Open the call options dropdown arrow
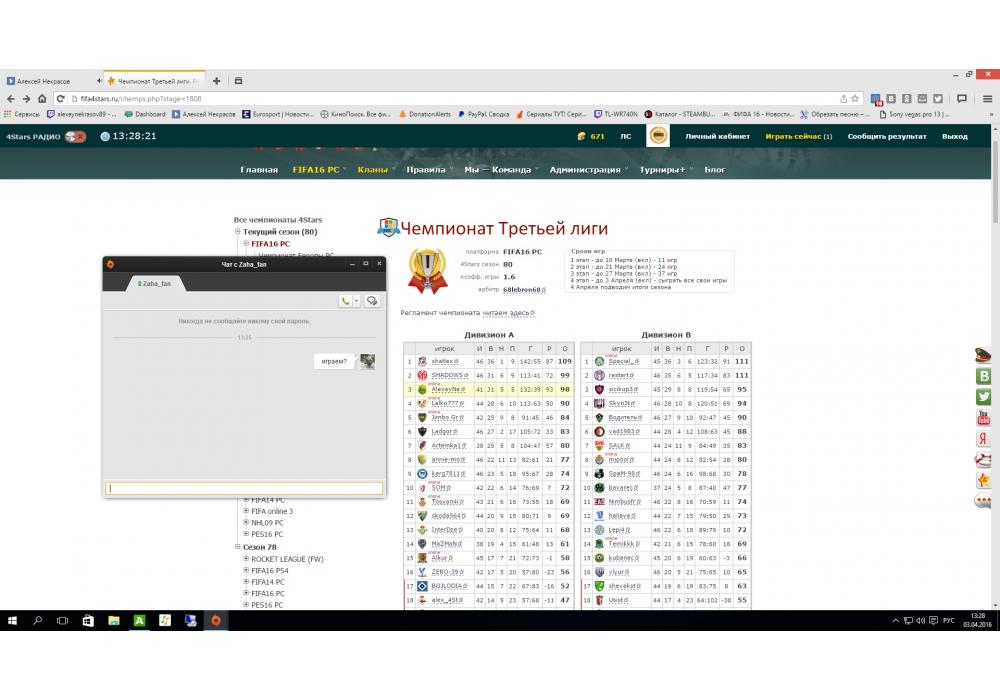The width and height of the screenshot is (1000, 700). (x=356, y=300)
